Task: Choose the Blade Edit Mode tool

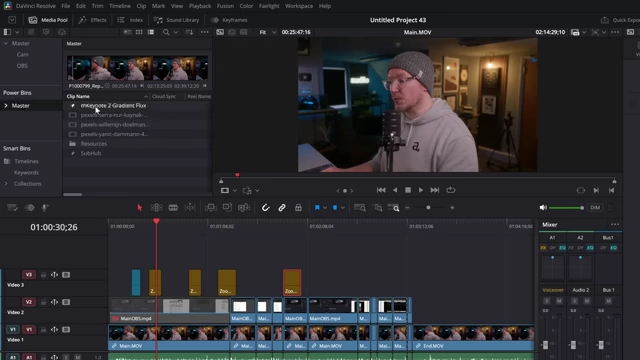Action: (x=173, y=208)
